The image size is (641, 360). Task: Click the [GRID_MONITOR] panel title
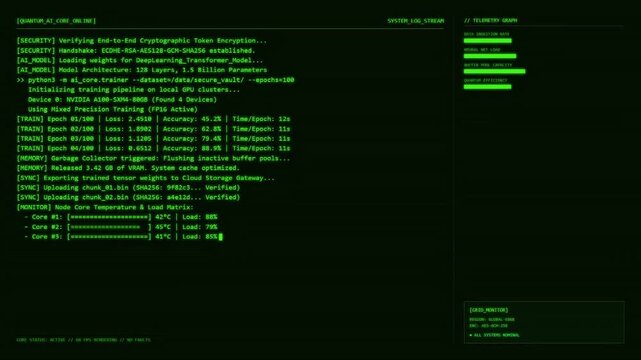click(x=489, y=310)
